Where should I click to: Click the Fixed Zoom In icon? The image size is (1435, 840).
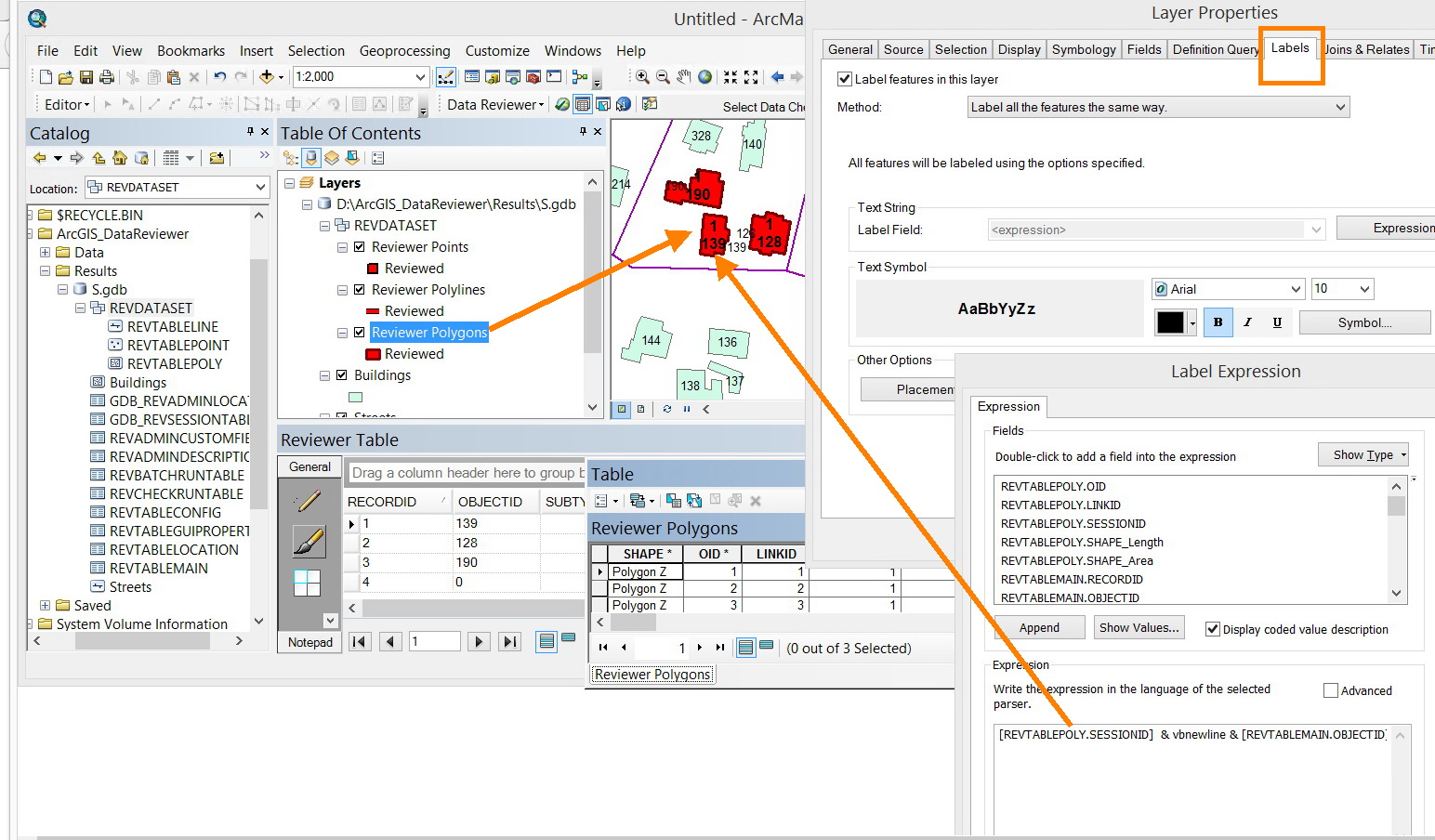coord(731,77)
